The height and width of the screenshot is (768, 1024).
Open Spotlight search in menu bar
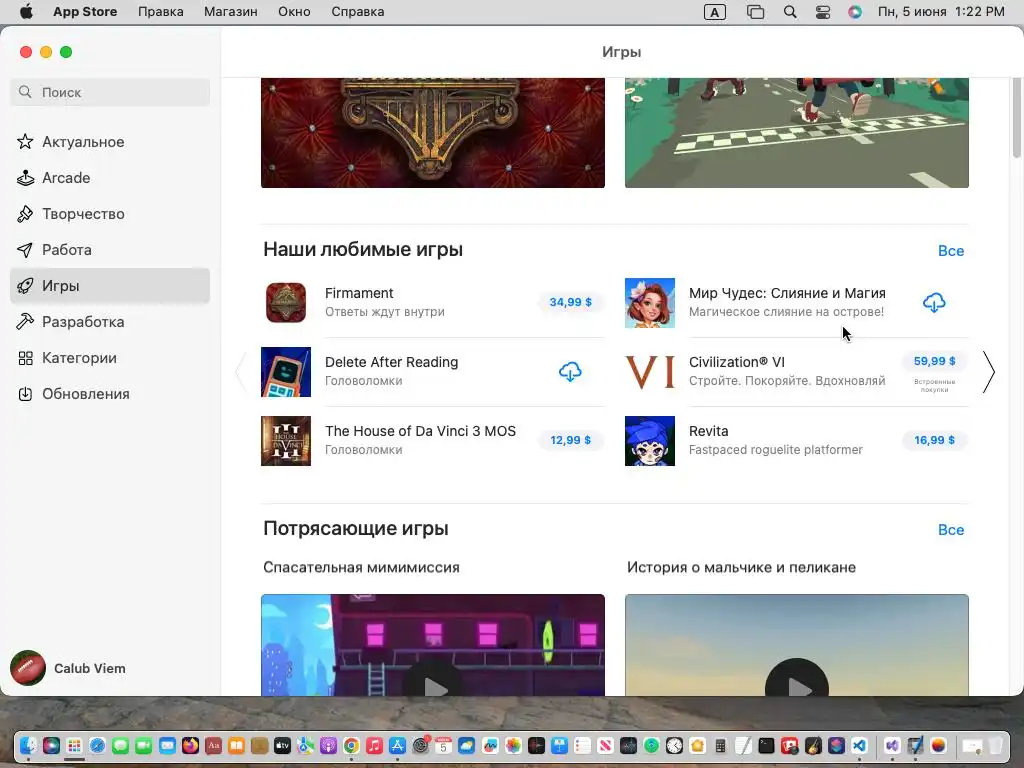[x=790, y=12]
